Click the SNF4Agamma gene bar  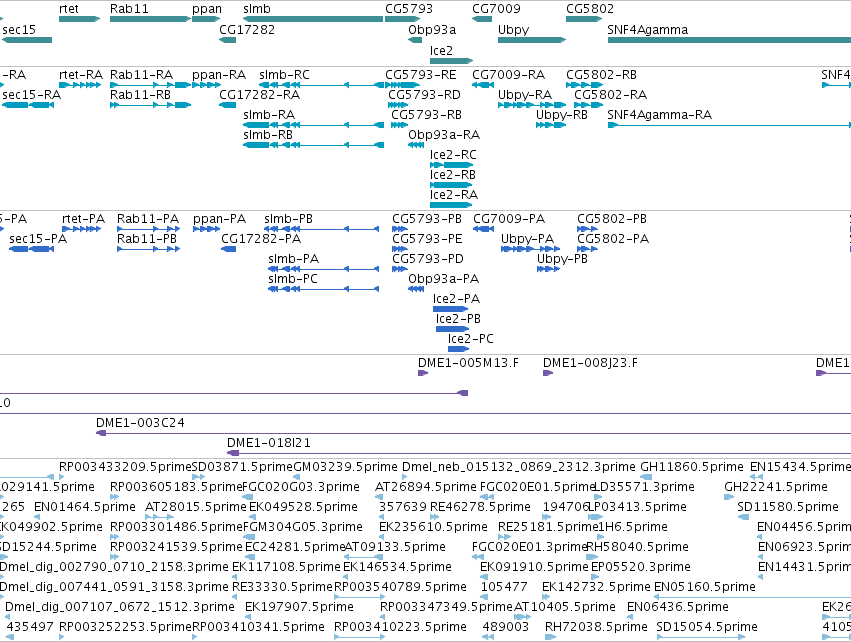[729, 40]
